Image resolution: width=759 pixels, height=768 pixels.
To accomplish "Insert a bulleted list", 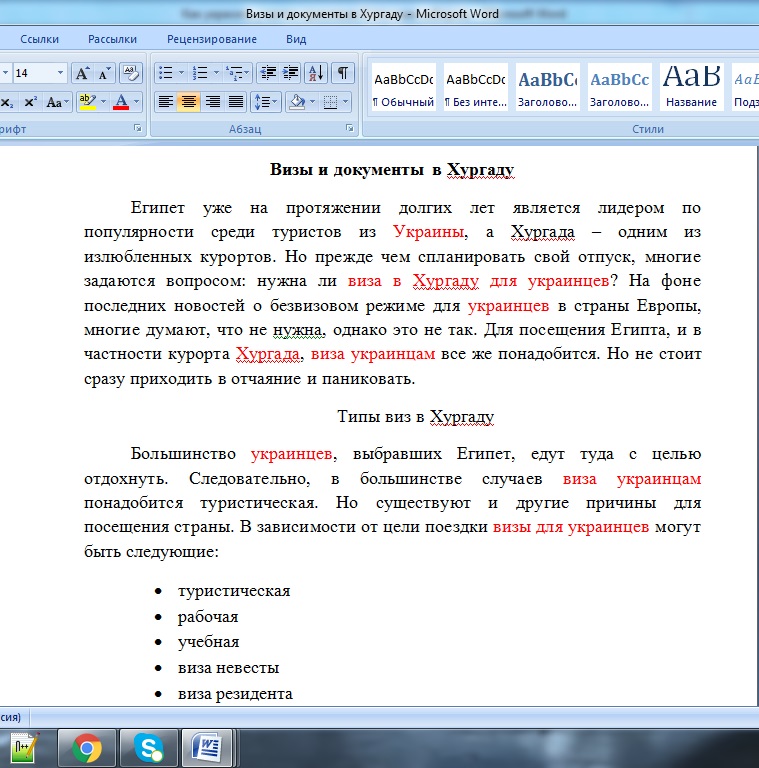I will click(166, 73).
